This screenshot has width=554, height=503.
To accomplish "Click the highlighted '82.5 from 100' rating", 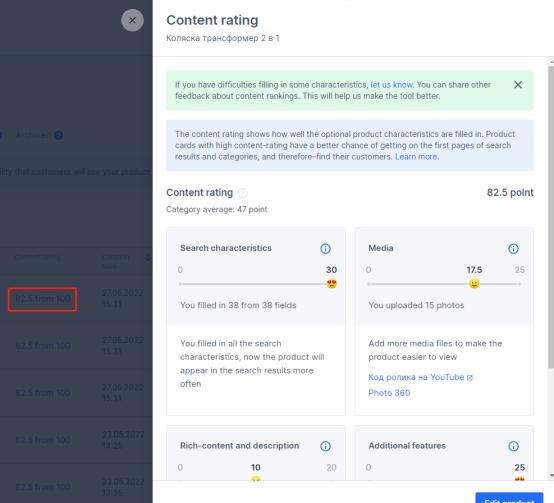I will pyautogui.click(x=42, y=299).
